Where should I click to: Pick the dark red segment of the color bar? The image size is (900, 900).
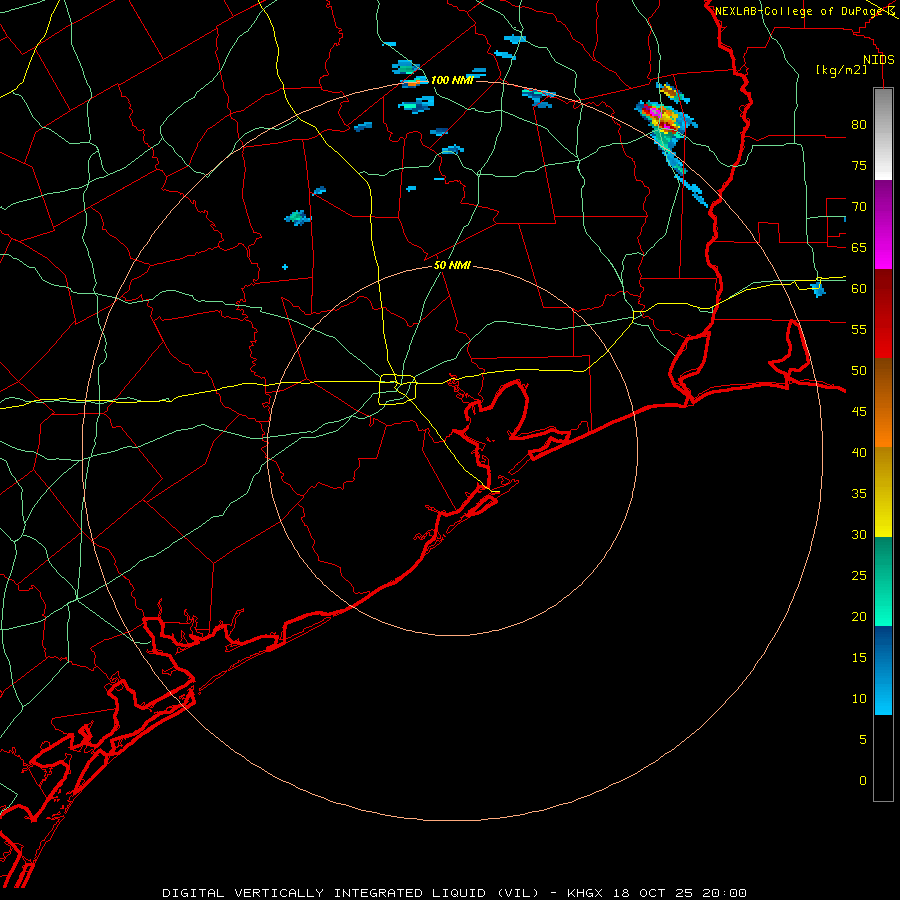[x=883, y=292]
